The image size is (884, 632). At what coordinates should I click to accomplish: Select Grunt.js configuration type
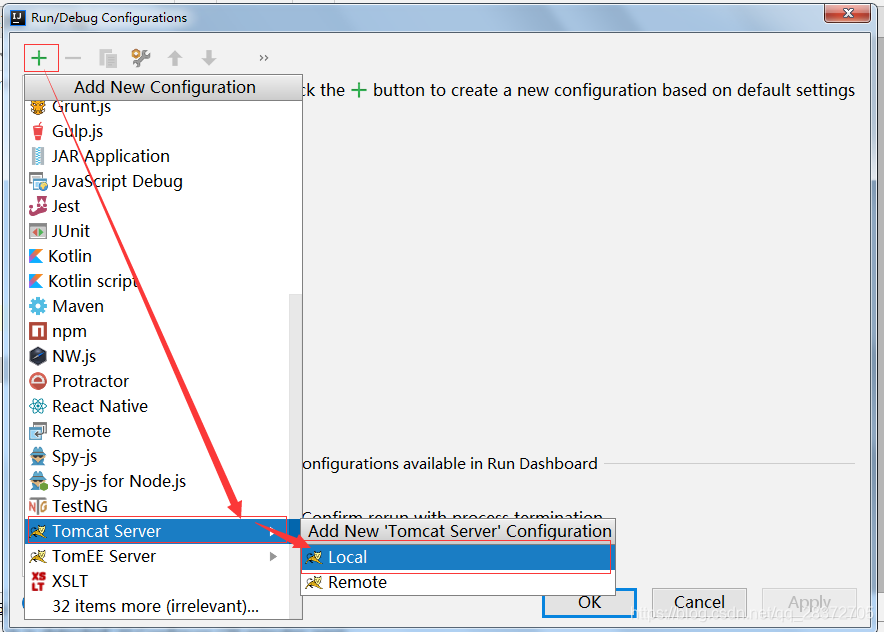pyautogui.click(x=158, y=107)
